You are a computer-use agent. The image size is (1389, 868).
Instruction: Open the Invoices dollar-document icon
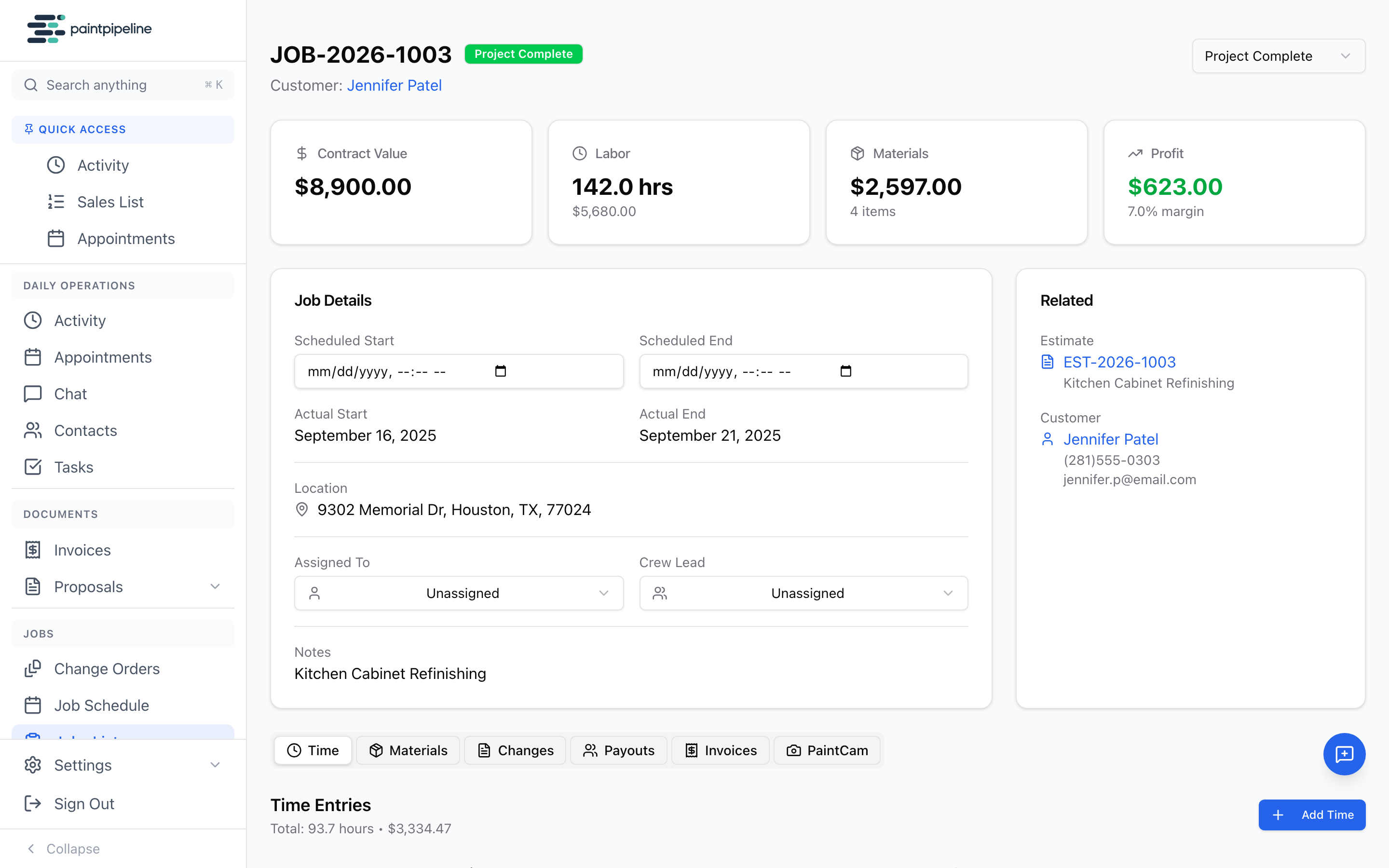click(x=33, y=549)
